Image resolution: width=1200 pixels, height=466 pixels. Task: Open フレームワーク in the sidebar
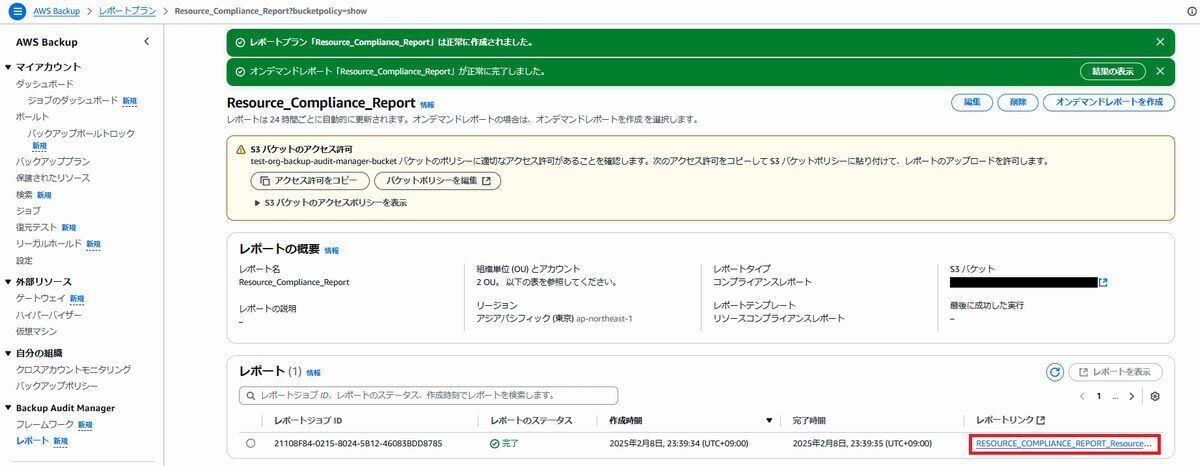(x=45, y=424)
